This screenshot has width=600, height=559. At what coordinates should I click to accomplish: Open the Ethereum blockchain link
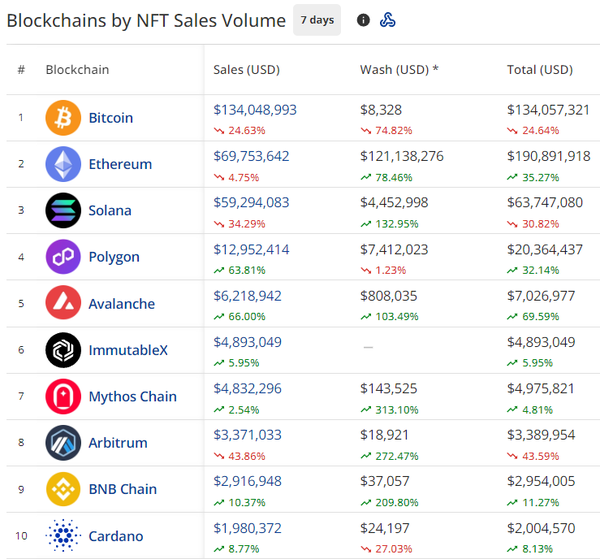pyautogui.click(x=120, y=164)
